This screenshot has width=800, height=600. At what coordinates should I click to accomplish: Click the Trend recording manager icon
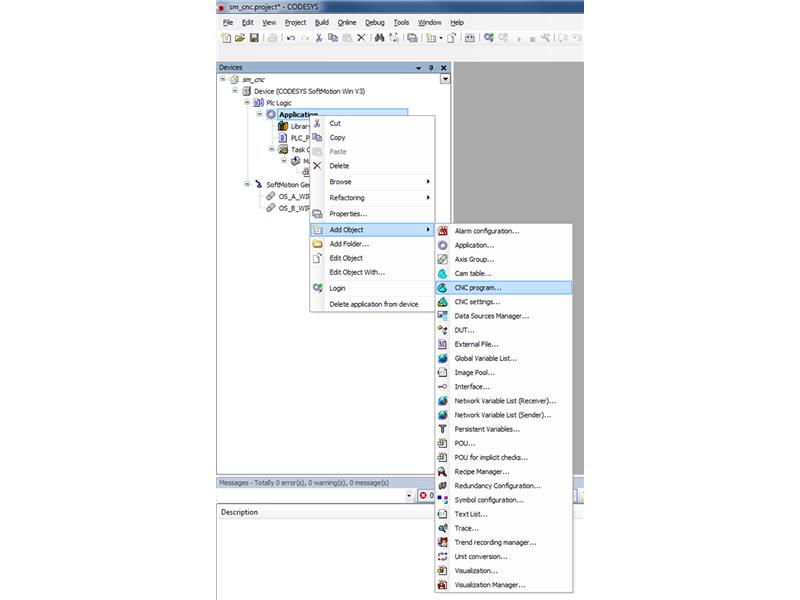click(x=443, y=542)
